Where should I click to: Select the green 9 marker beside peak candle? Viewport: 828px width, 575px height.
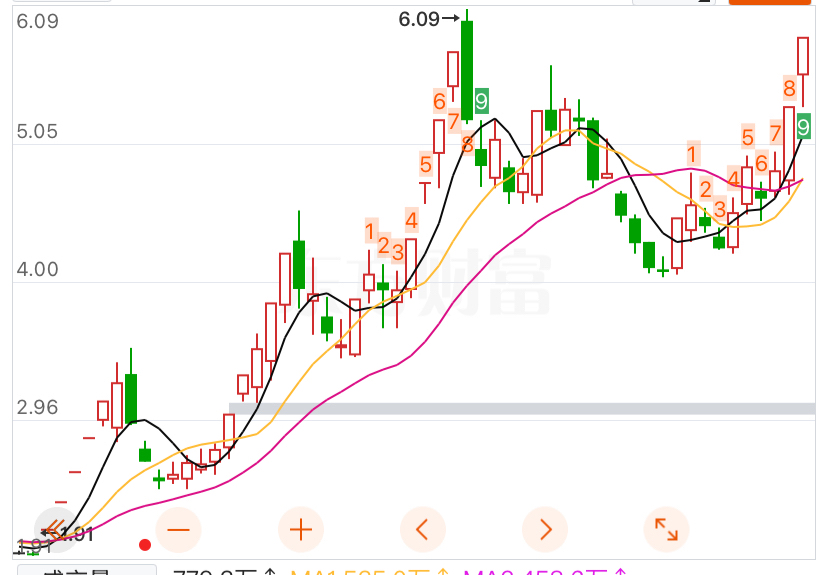481,101
